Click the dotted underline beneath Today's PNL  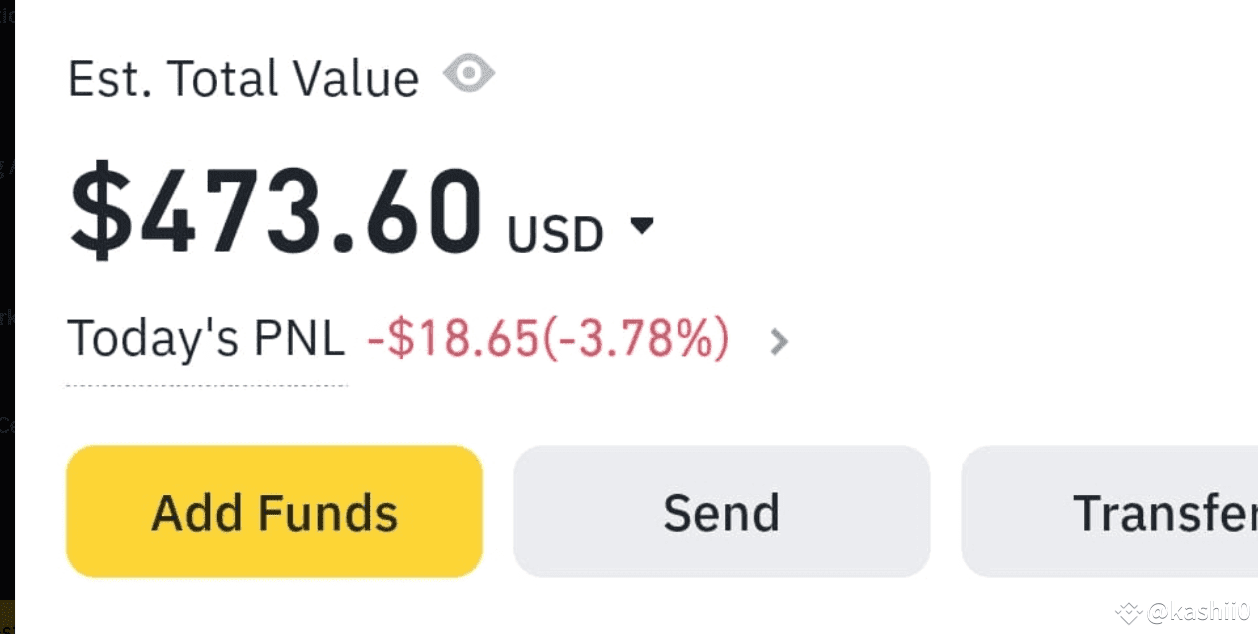pyautogui.click(x=206, y=384)
